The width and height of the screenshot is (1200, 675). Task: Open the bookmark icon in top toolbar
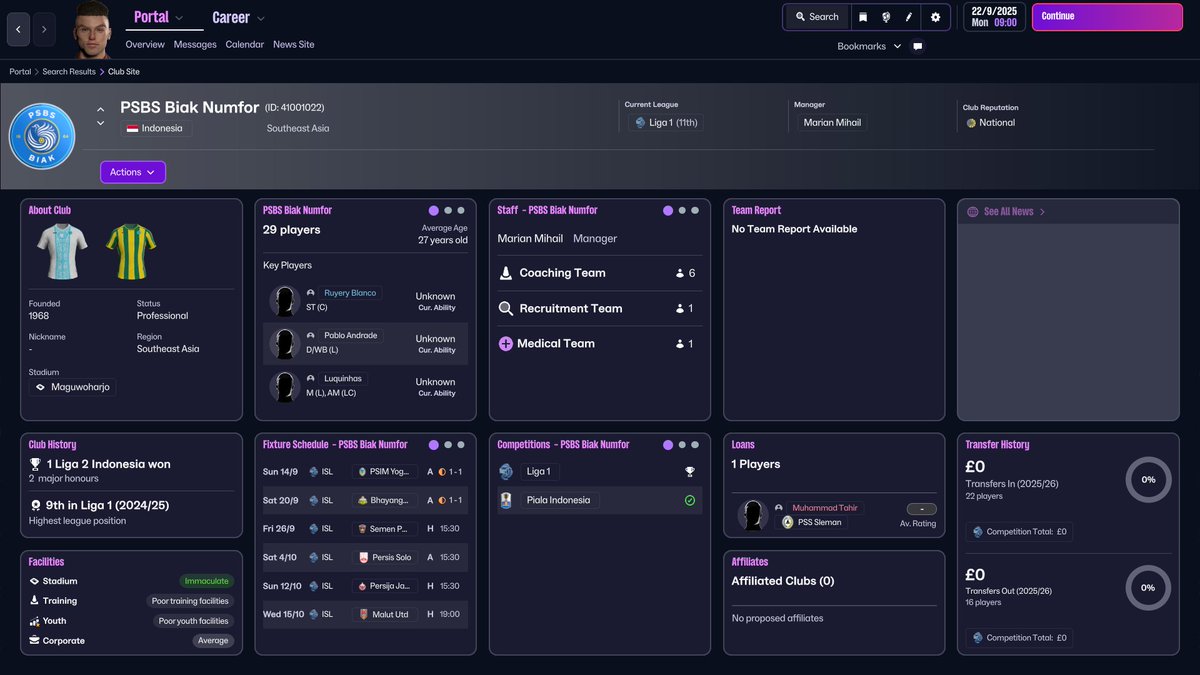pos(863,17)
